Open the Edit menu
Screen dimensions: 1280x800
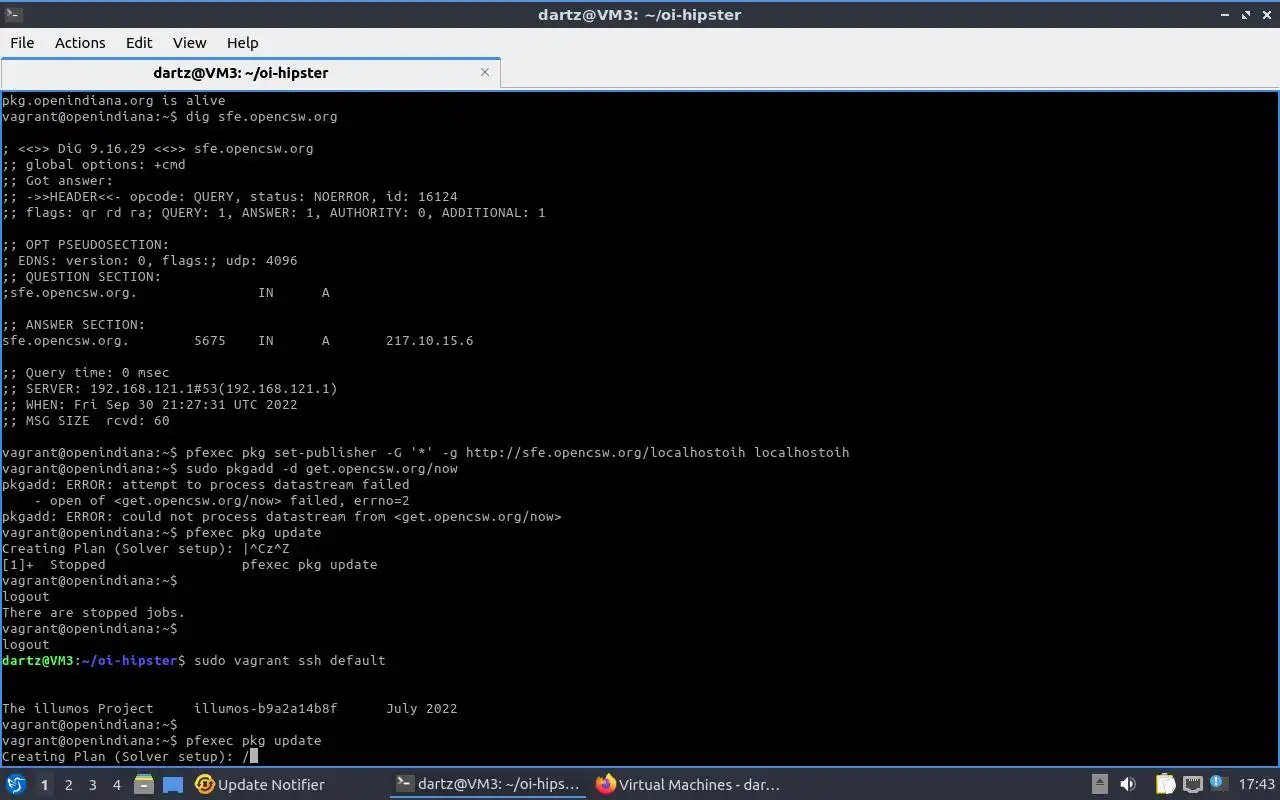[x=139, y=43]
